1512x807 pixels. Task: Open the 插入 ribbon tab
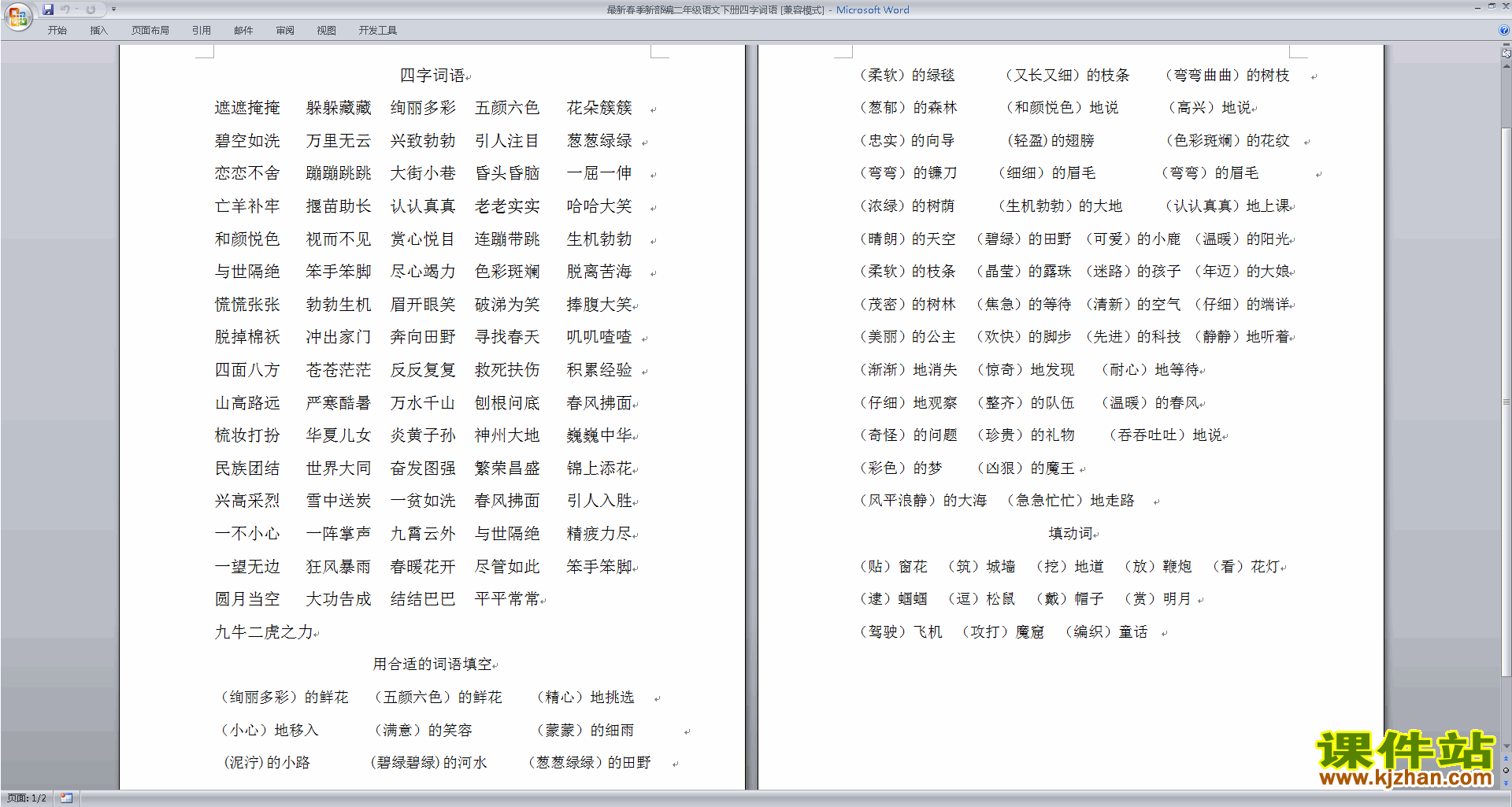click(x=98, y=31)
